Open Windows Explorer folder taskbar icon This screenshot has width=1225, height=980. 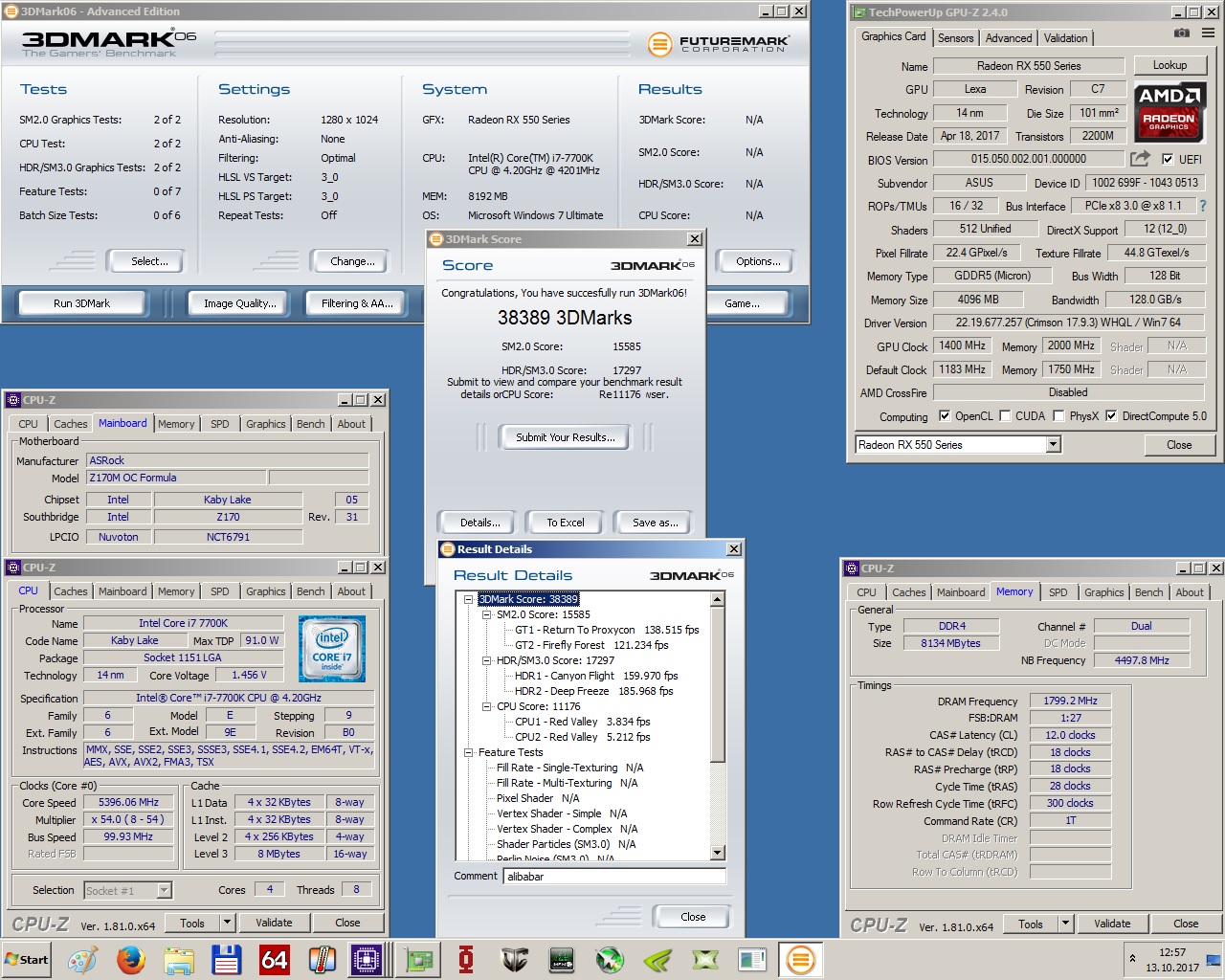(178, 959)
